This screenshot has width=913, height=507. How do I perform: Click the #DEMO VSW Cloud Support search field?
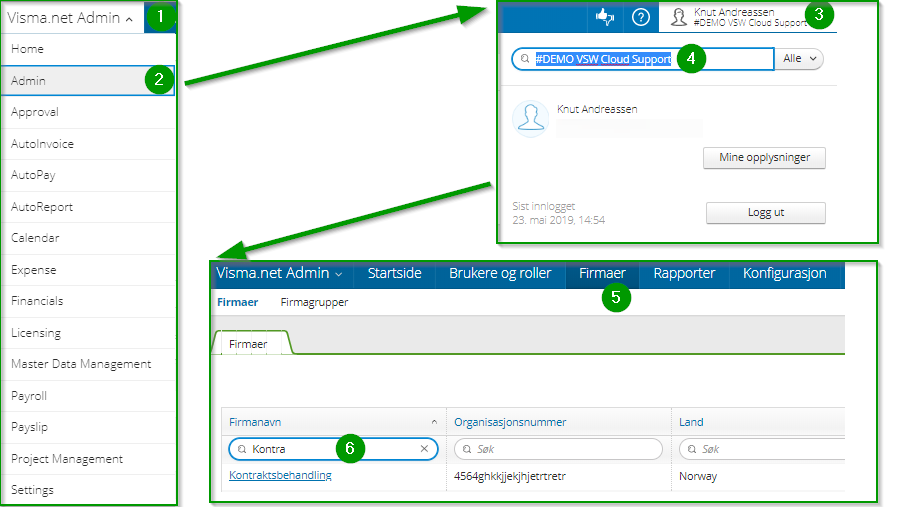643,59
